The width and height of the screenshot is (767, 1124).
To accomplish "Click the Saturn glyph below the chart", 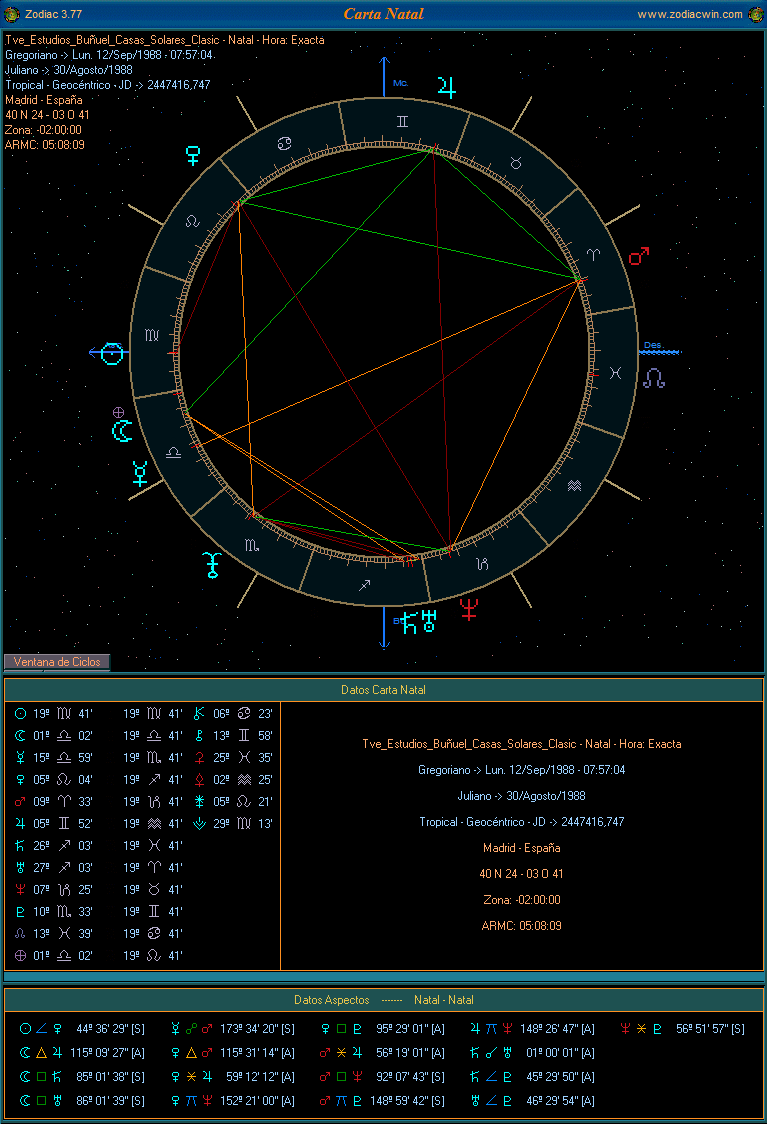I will 409,622.
